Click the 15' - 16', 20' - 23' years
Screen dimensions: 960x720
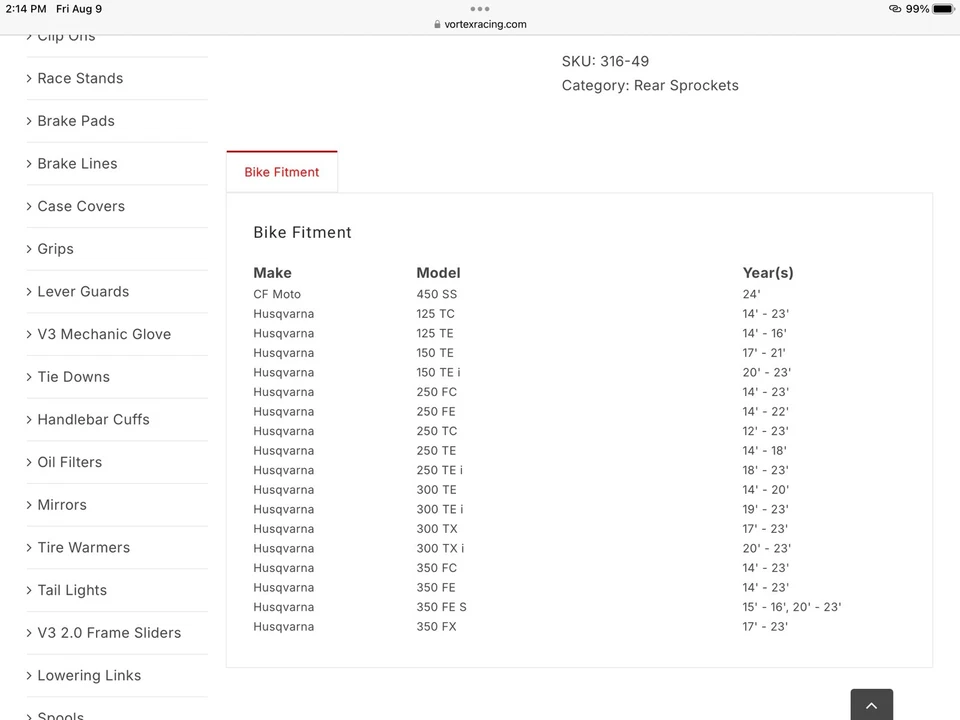coord(792,608)
